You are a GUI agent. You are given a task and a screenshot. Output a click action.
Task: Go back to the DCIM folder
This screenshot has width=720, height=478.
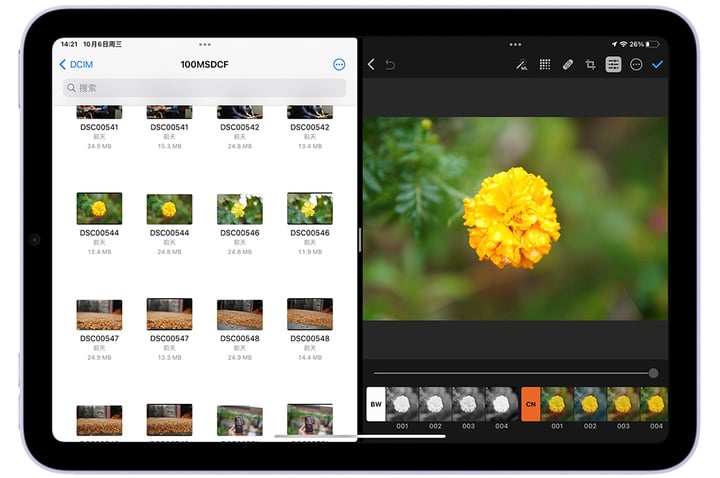77,65
